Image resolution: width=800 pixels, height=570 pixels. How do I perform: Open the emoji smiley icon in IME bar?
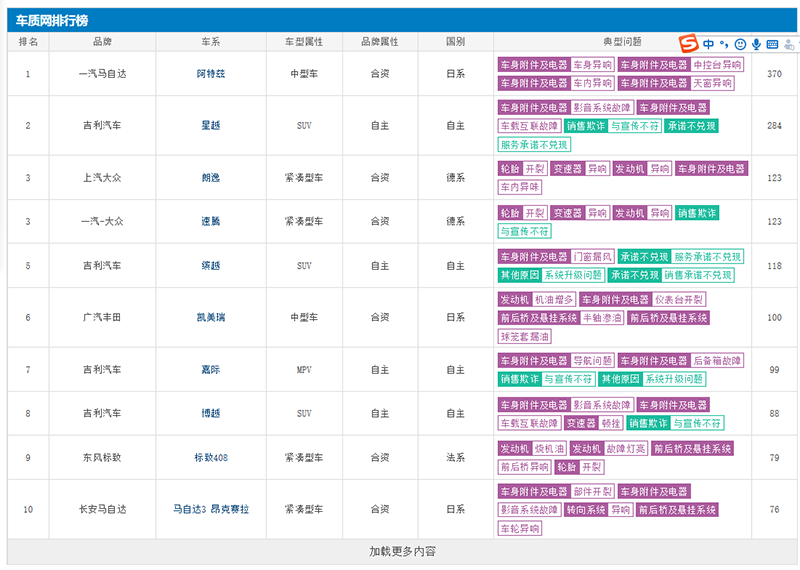(x=740, y=44)
